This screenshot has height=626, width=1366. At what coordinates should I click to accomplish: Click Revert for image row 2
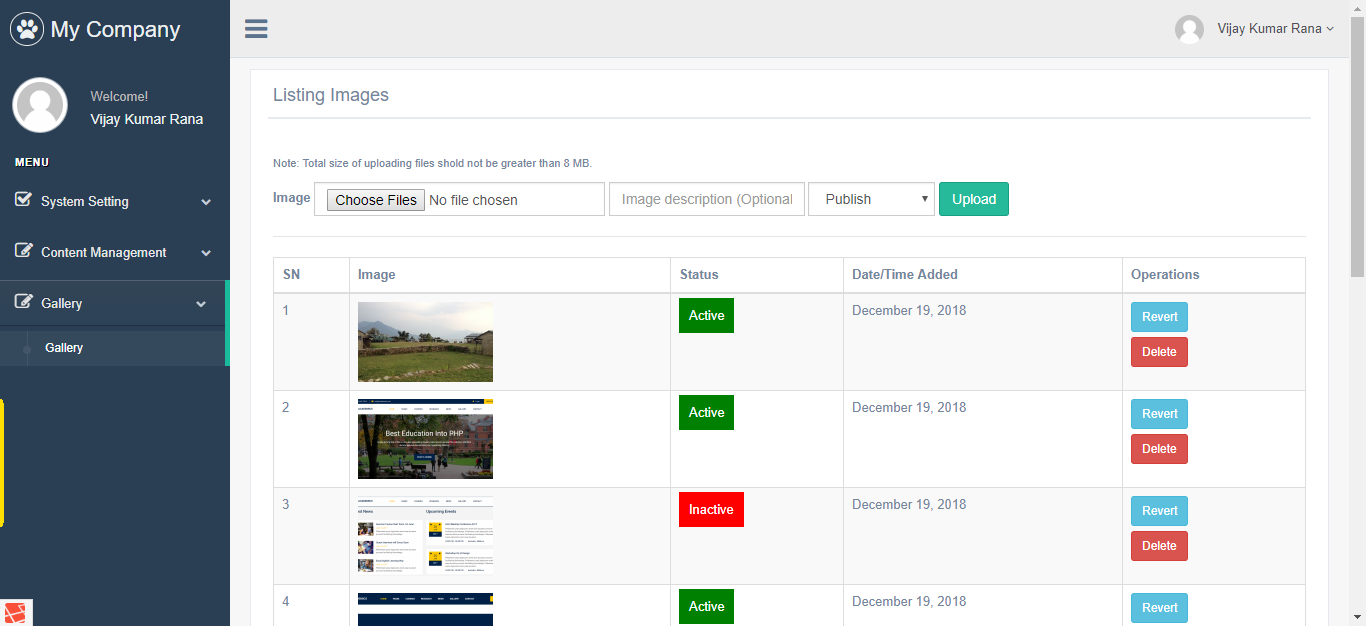tap(1159, 414)
